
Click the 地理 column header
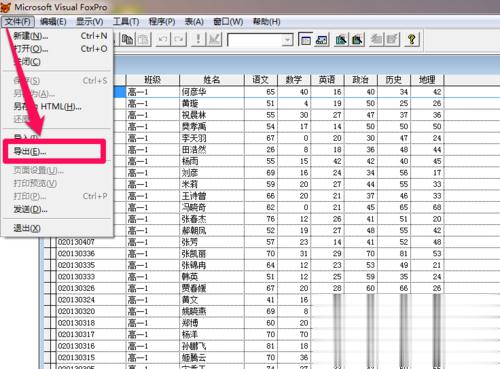point(427,80)
